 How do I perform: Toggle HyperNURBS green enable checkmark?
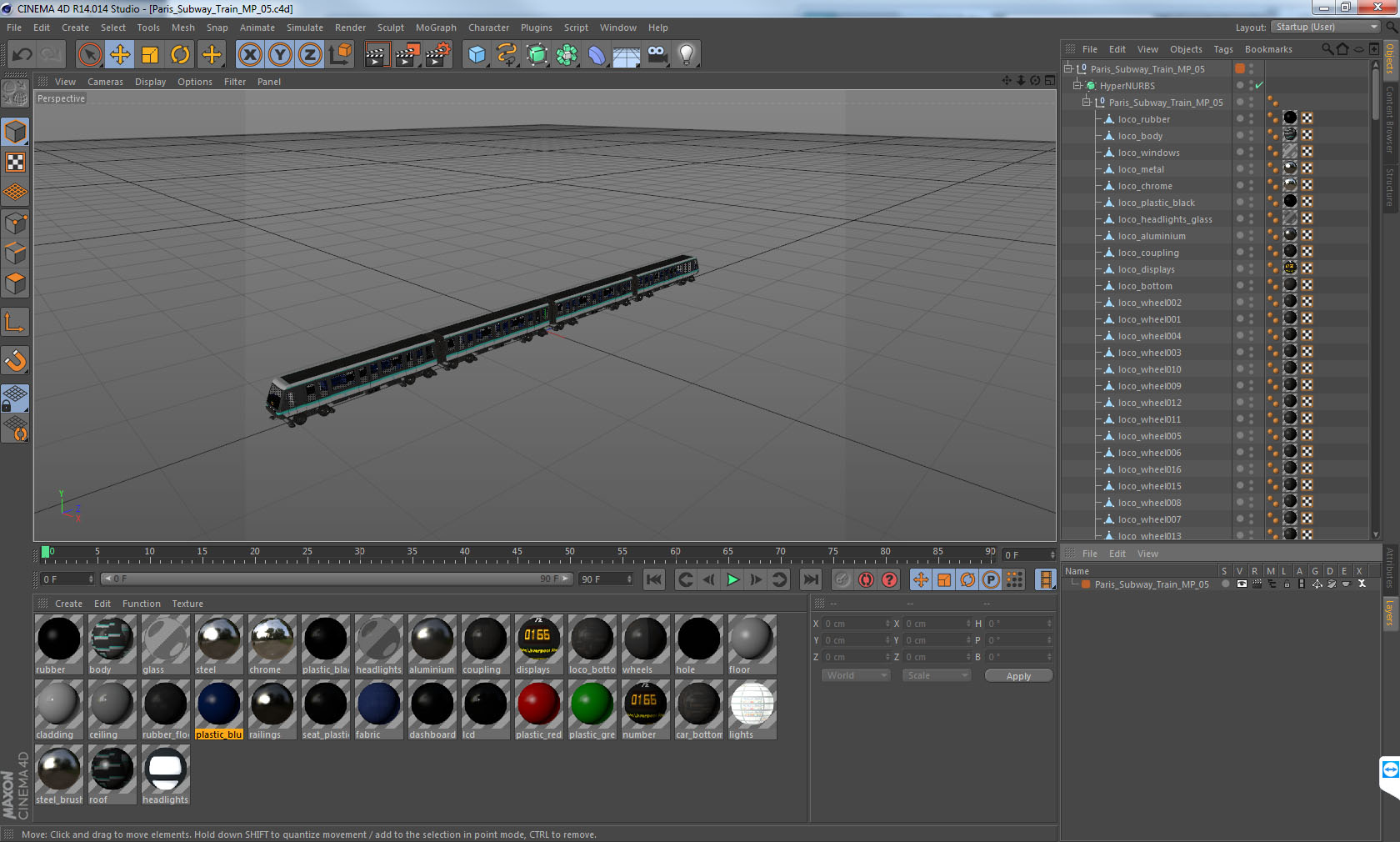[x=1259, y=85]
